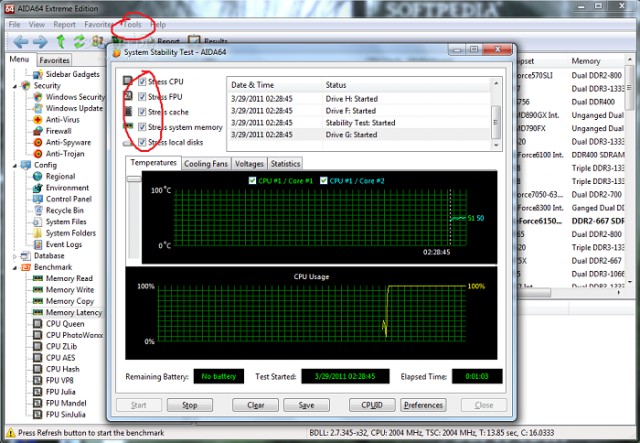Click the Memory Read benchmark icon

(38, 278)
